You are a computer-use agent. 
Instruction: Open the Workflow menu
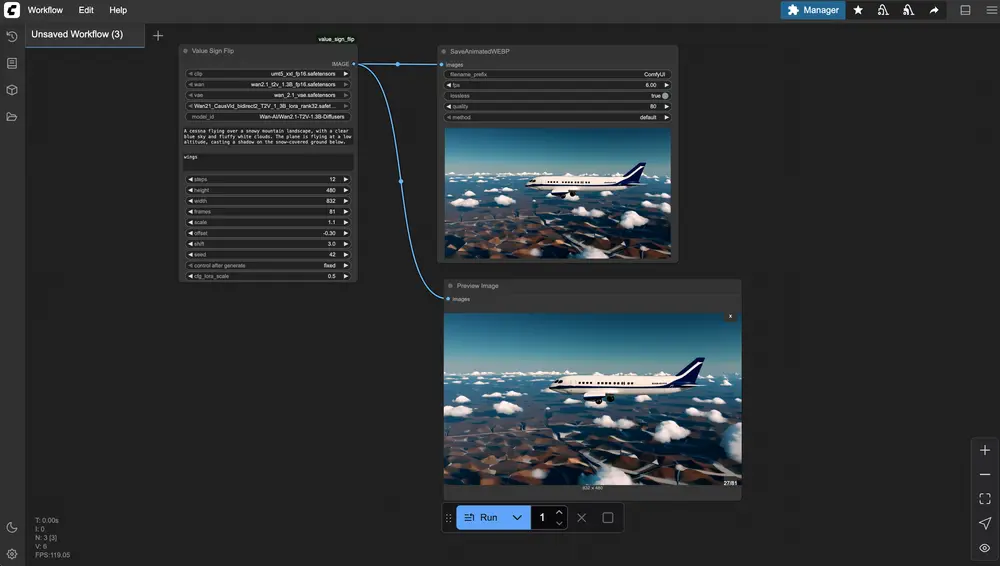click(45, 10)
